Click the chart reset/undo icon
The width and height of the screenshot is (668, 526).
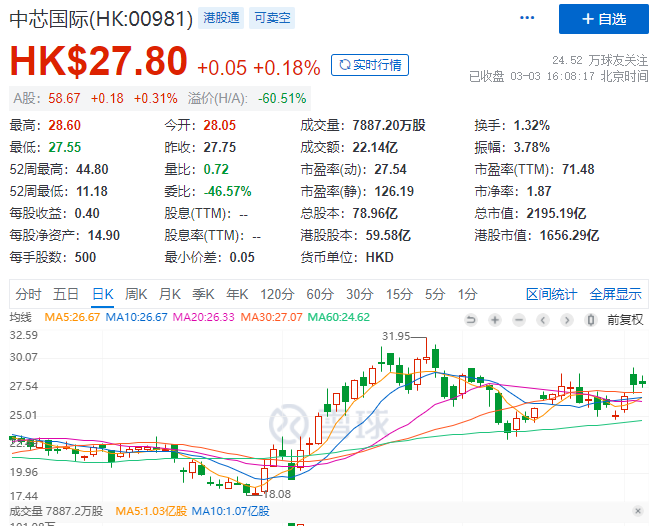(x=472, y=318)
